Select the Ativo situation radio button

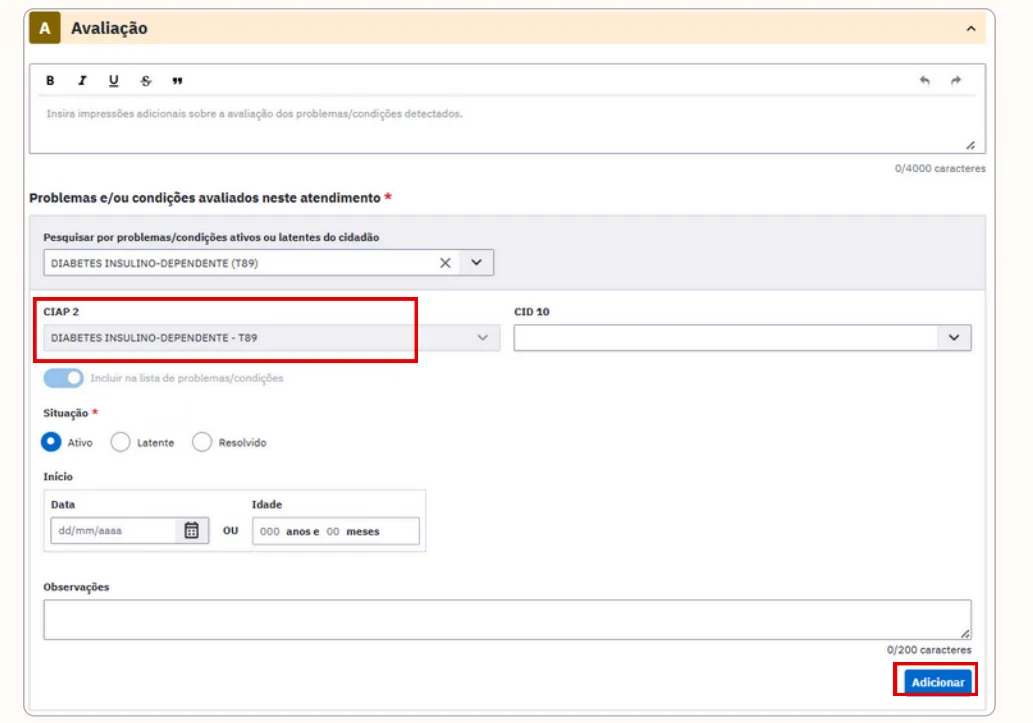[x=51, y=442]
